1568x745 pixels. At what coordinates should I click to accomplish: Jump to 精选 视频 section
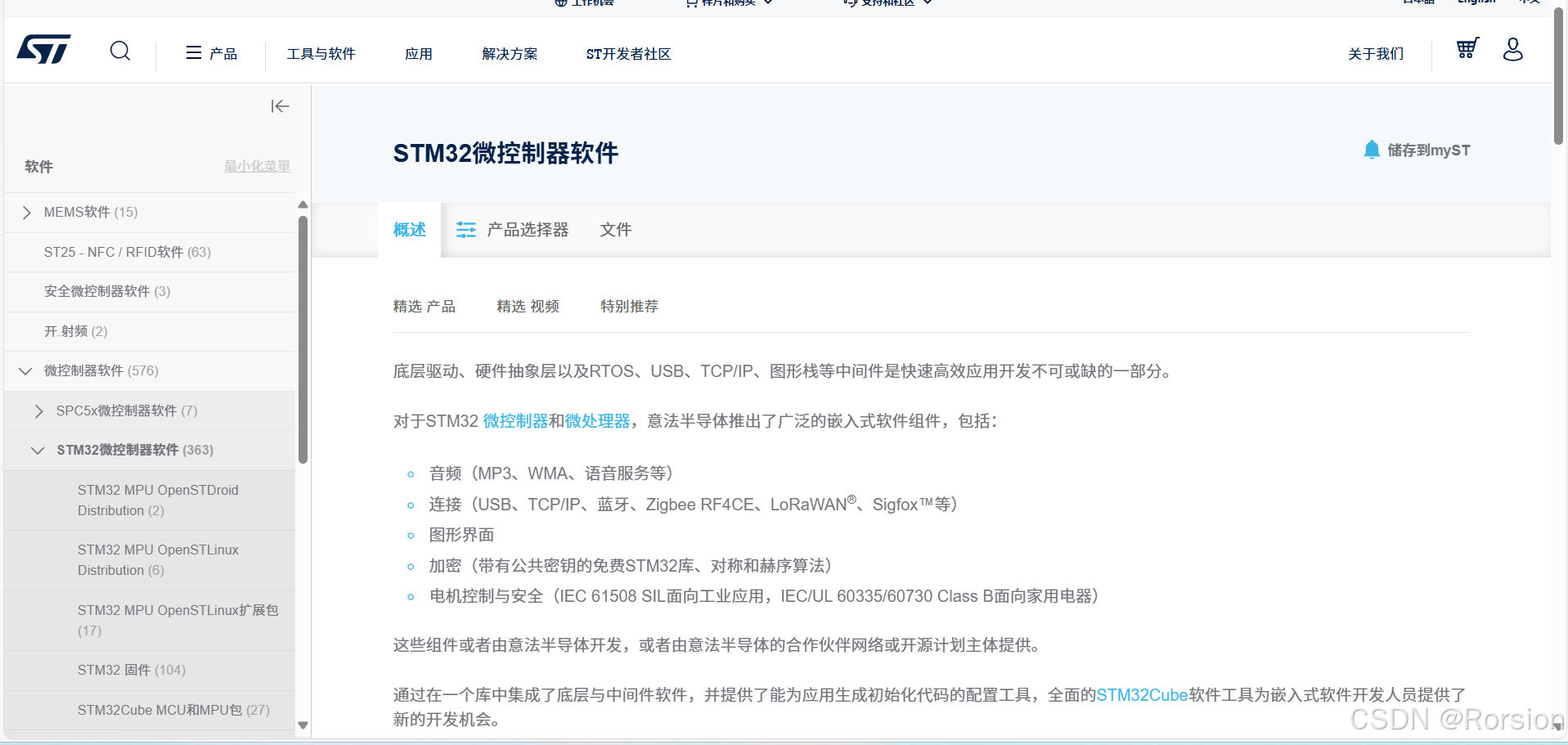click(x=528, y=307)
